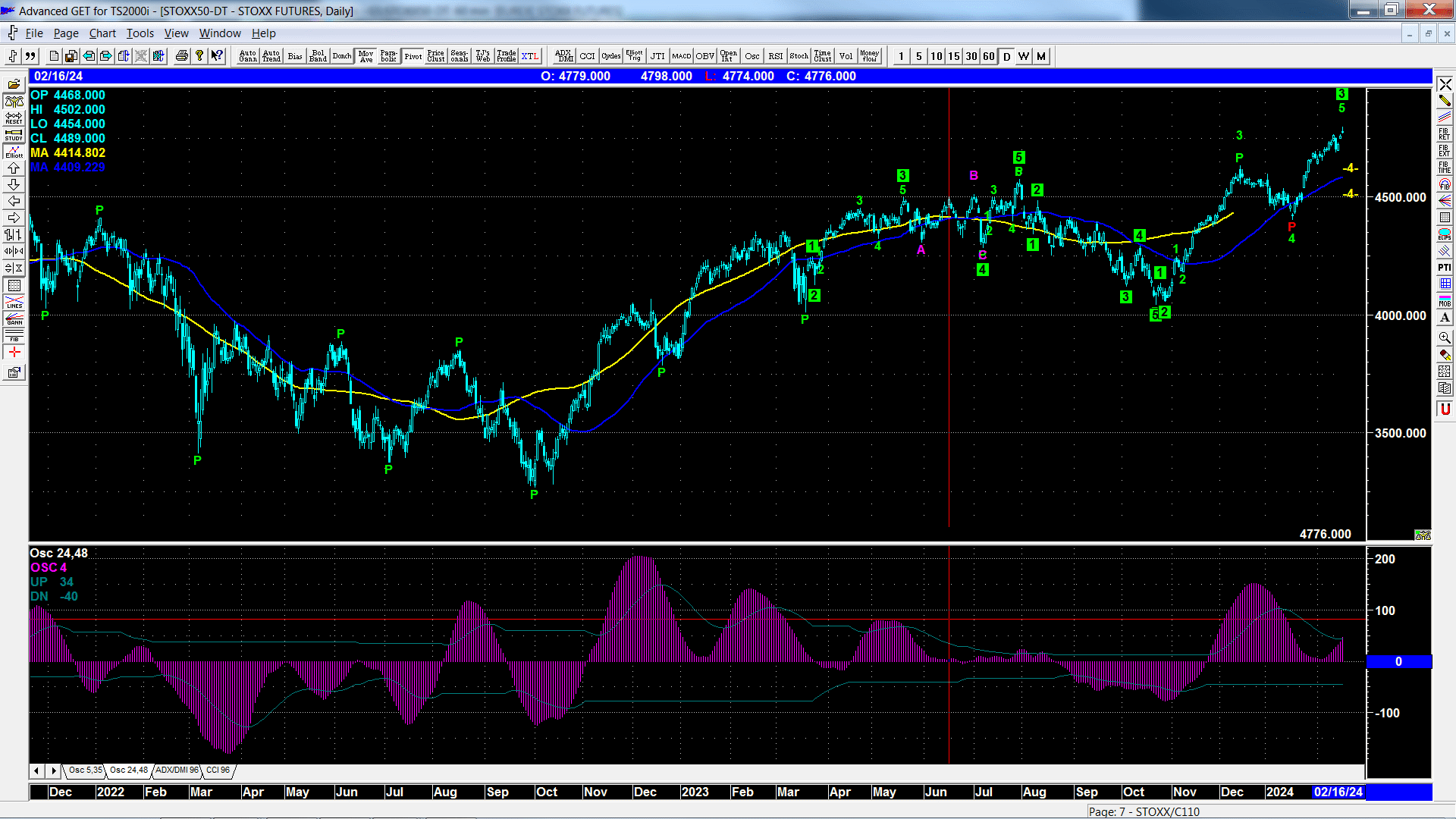Viewport: 1456px width, 819px height.
Task: Click the Elliott Trig button
Action: coord(634,56)
